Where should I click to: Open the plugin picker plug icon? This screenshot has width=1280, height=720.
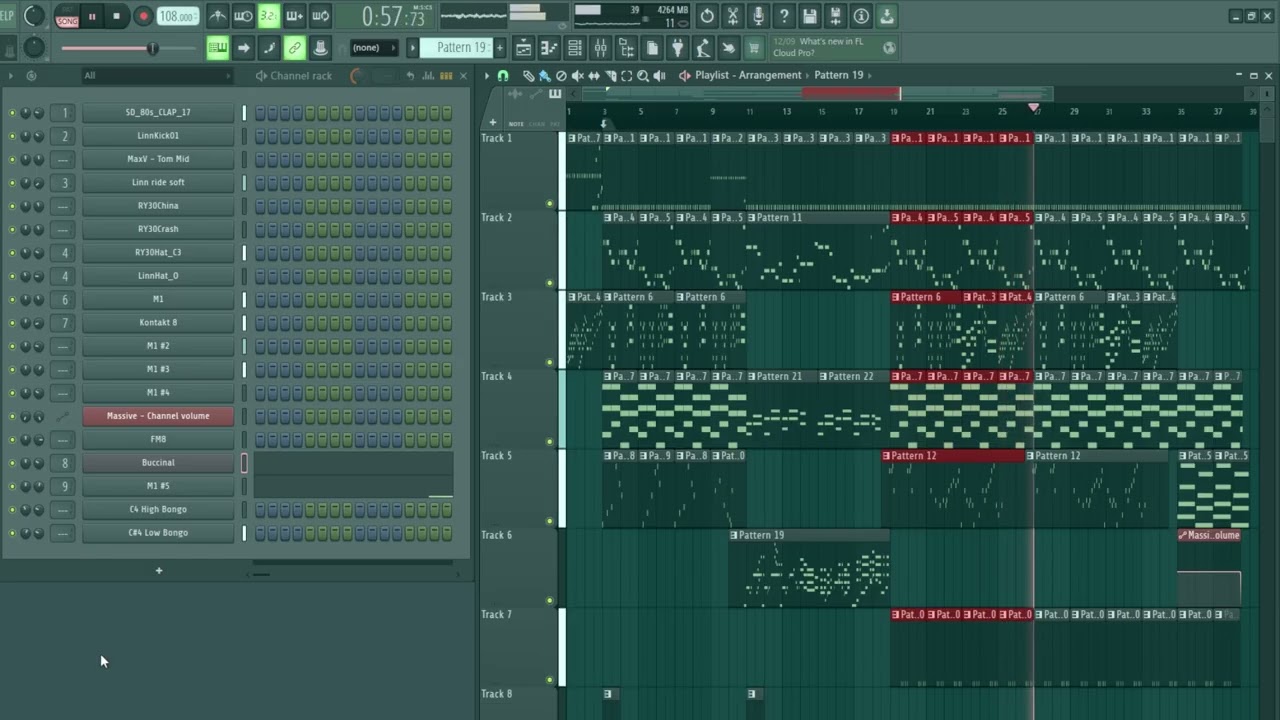click(678, 48)
